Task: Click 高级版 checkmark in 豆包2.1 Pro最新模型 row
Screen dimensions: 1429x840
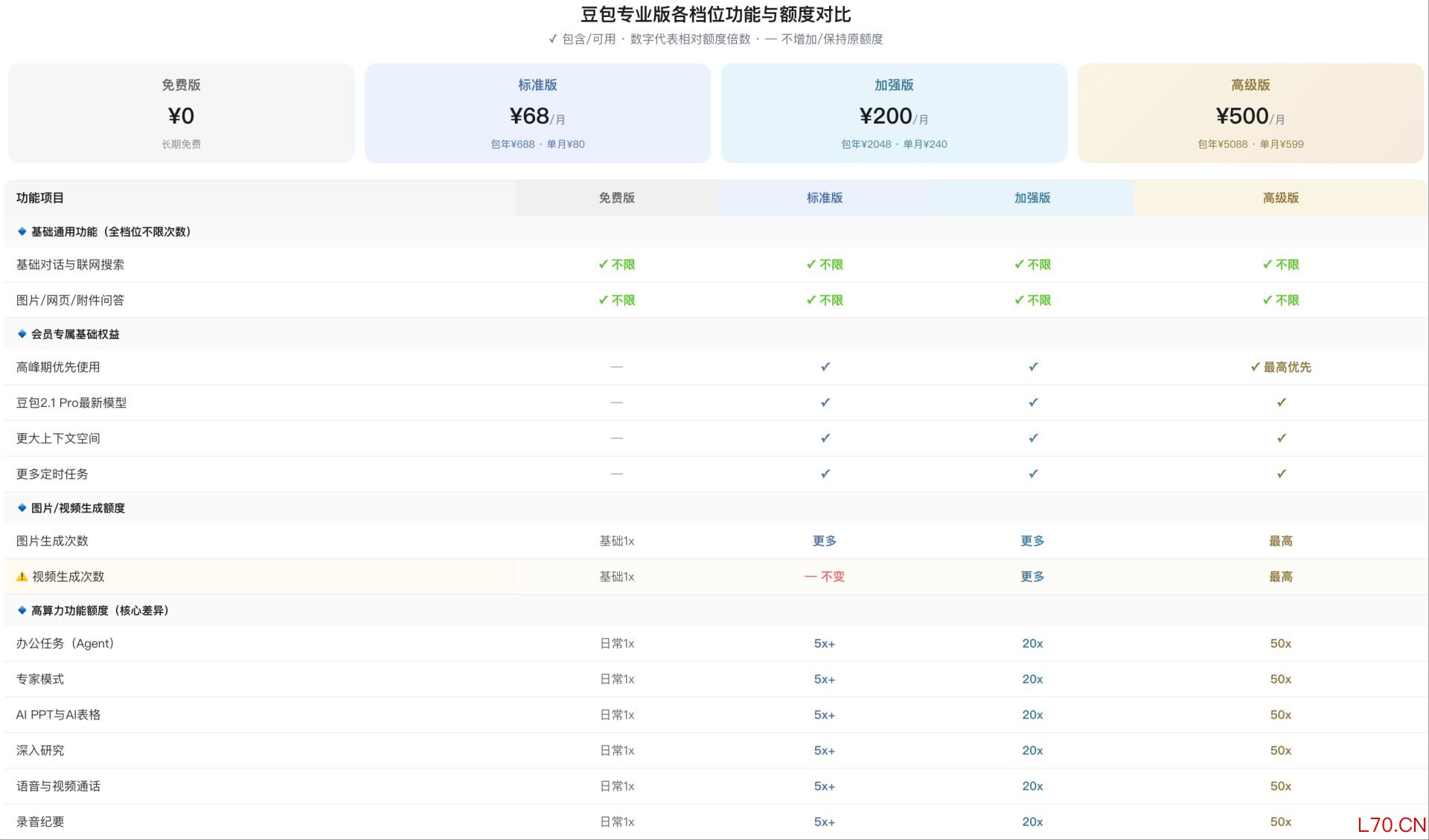Action: coord(1281,403)
